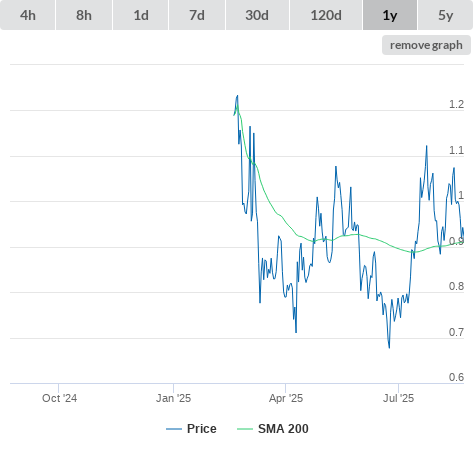Click the 0.7 y-axis value label

pyautogui.click(x=456, y=332)
